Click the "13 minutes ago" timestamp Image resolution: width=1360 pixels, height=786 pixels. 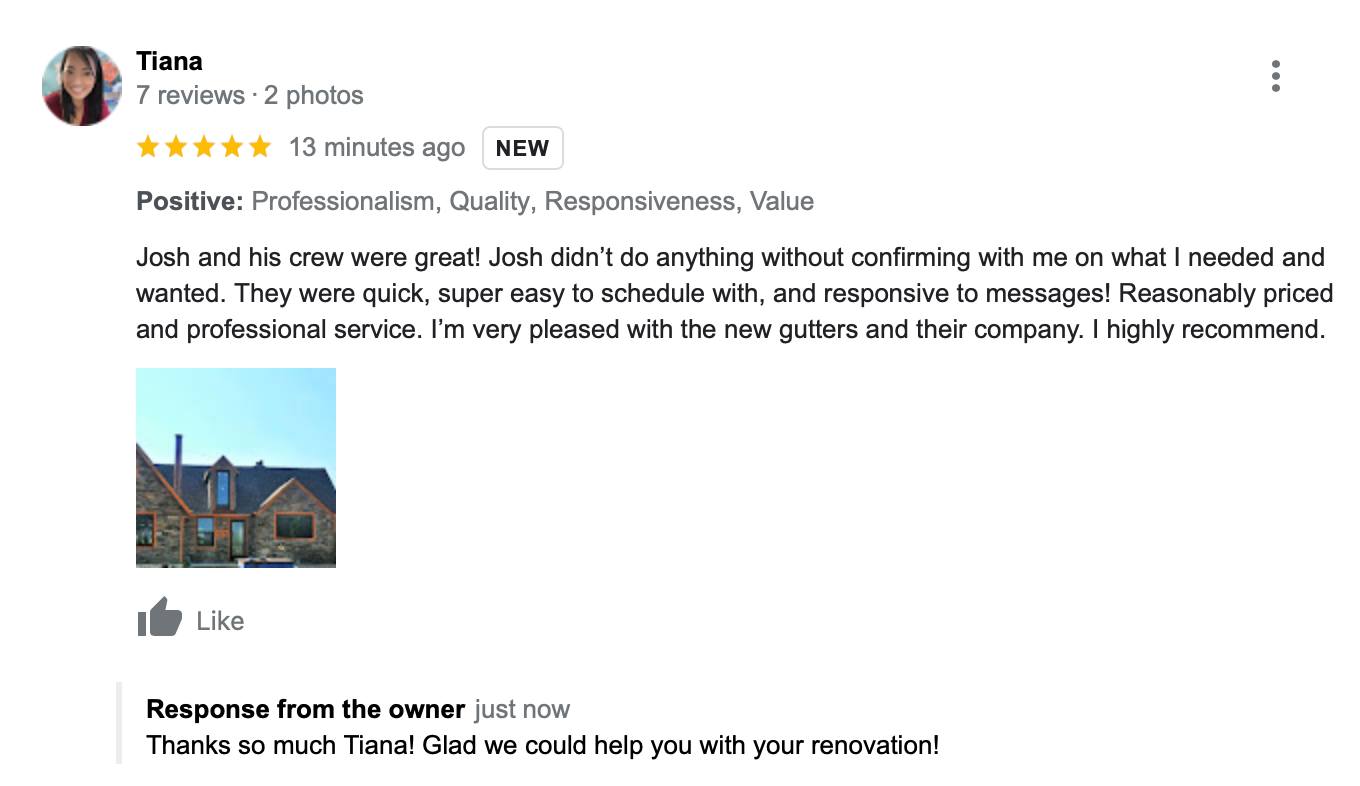[x=377, y=148]
